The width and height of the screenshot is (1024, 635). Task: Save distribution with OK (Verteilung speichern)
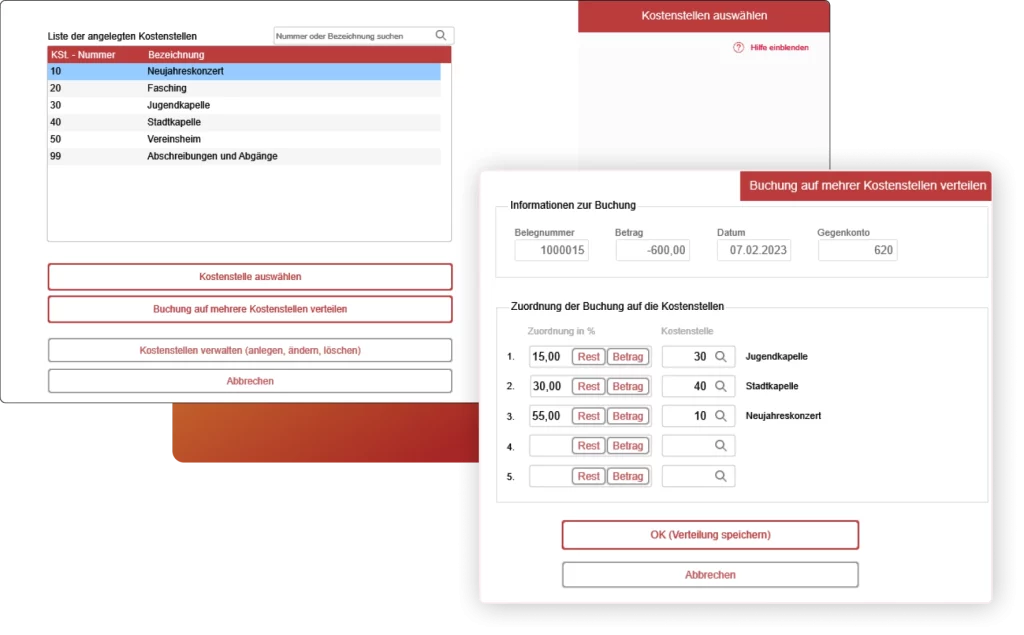point(710,535)
